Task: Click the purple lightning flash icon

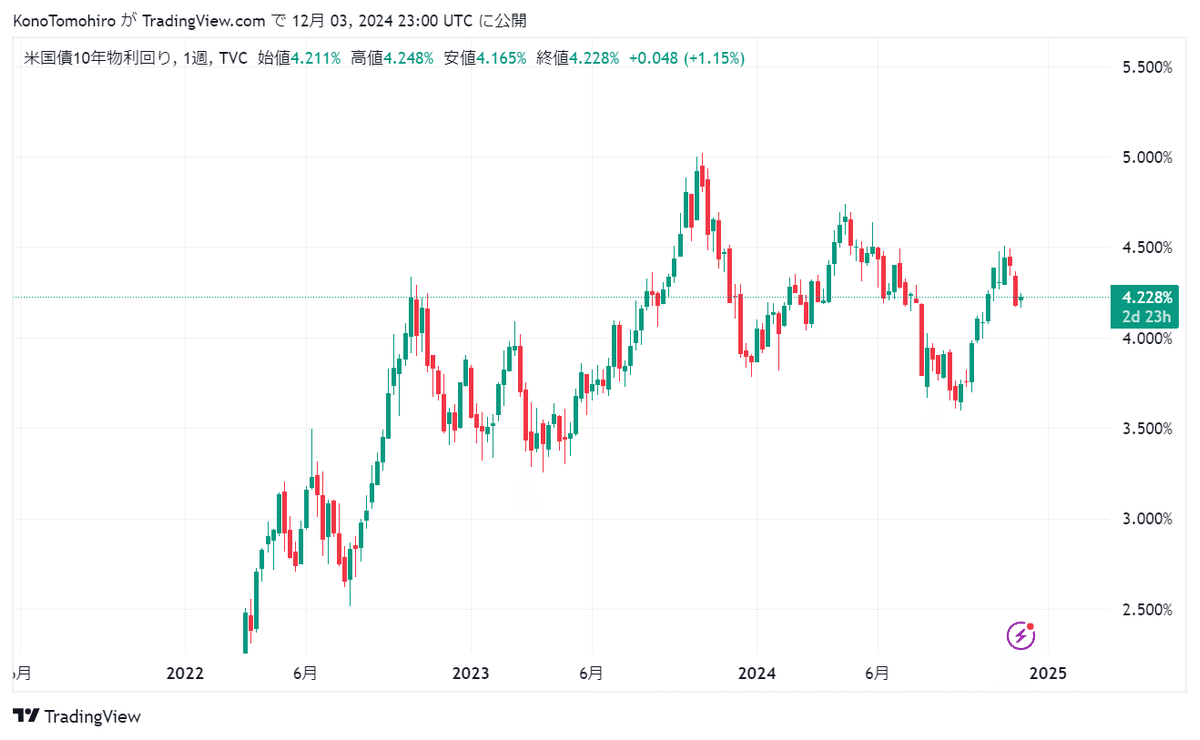Action: coord(1020,634)
